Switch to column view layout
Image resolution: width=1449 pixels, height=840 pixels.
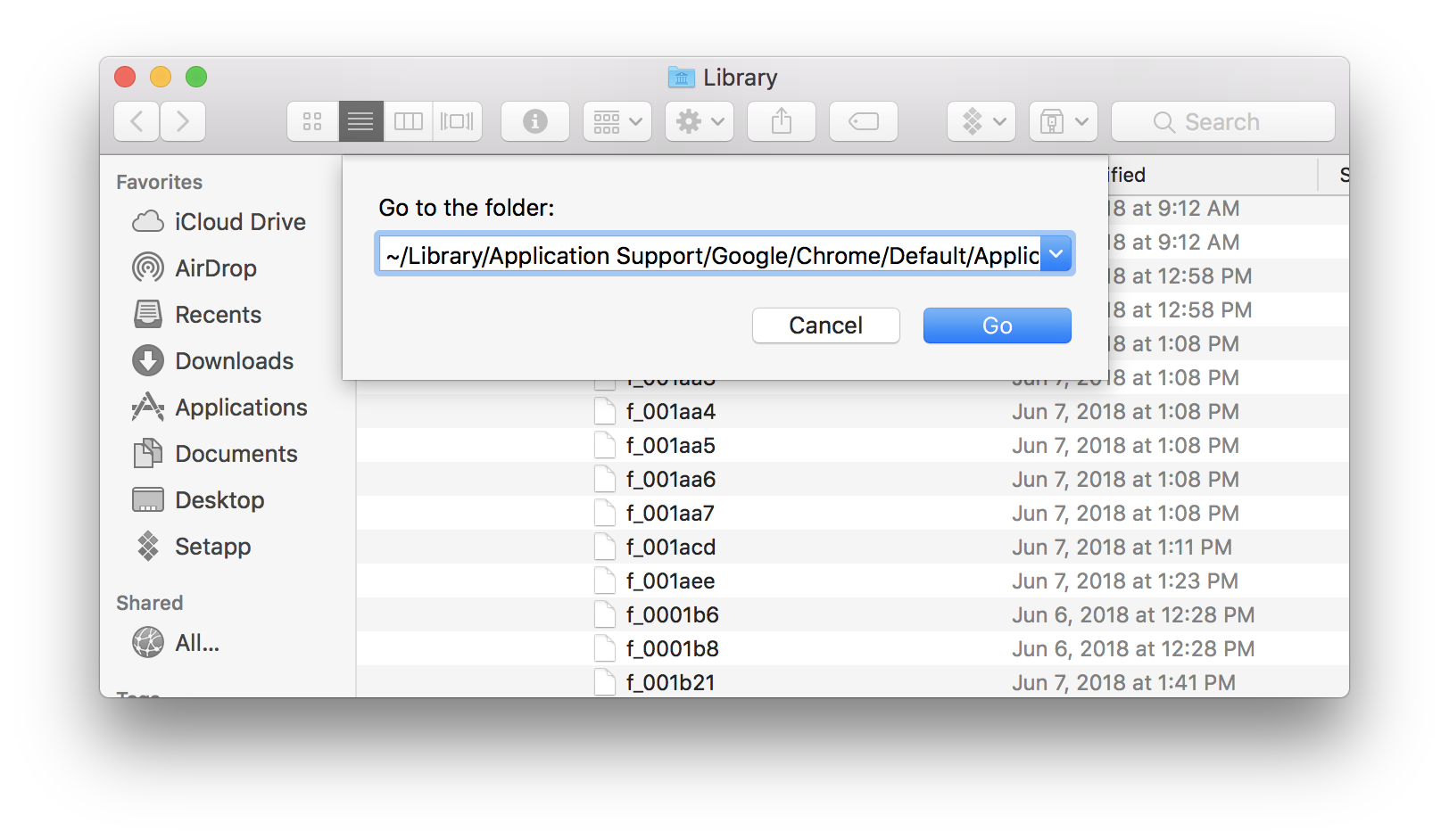408,121
